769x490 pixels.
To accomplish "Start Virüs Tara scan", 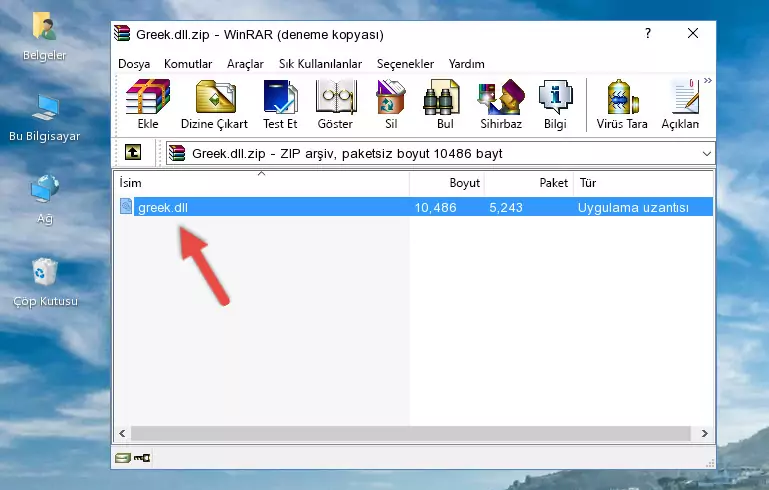I will coord(622,104).
